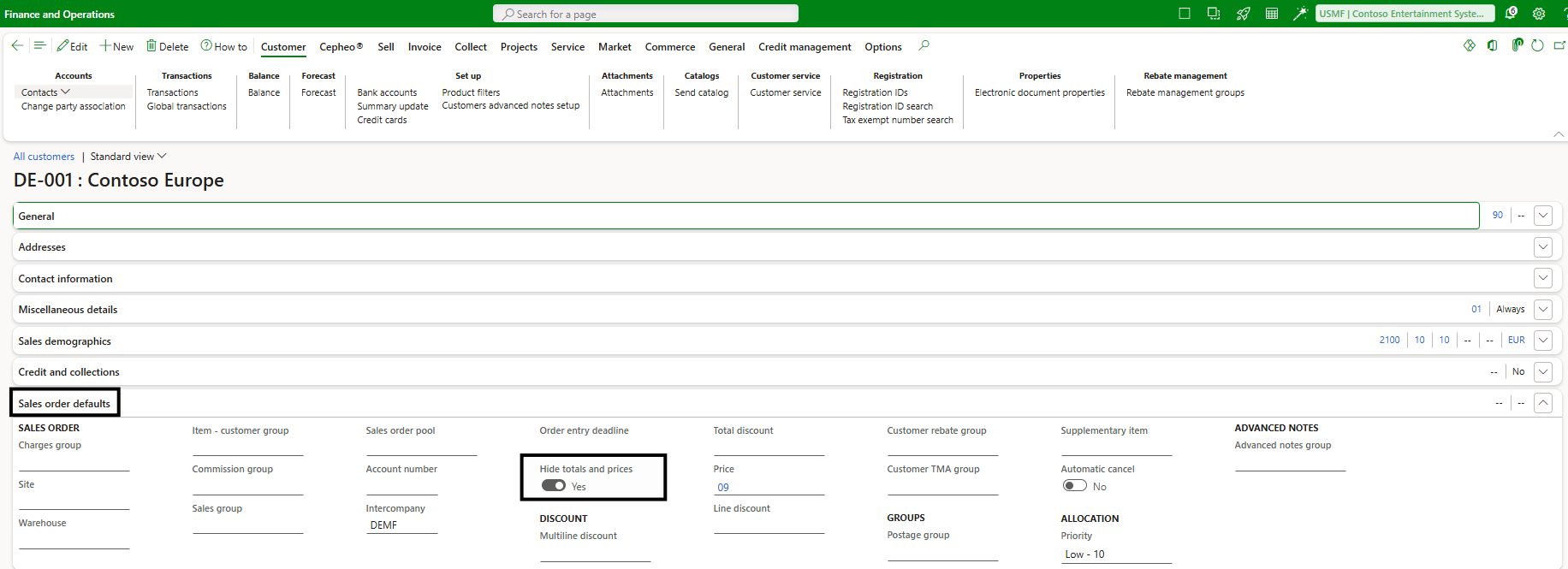Open record in new window icon
This screenshot has width=1568, height=569.
pyautogui.click(x=1559, y=46)
